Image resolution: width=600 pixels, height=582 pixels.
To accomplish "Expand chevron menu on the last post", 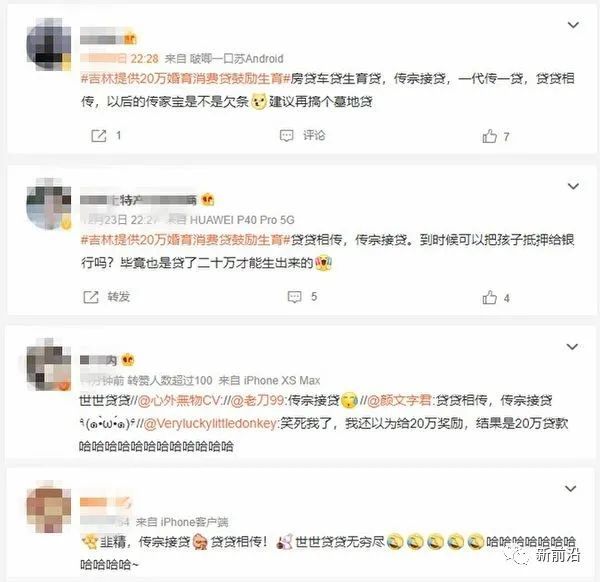I will pyautogui.click(x=571, y=489).
